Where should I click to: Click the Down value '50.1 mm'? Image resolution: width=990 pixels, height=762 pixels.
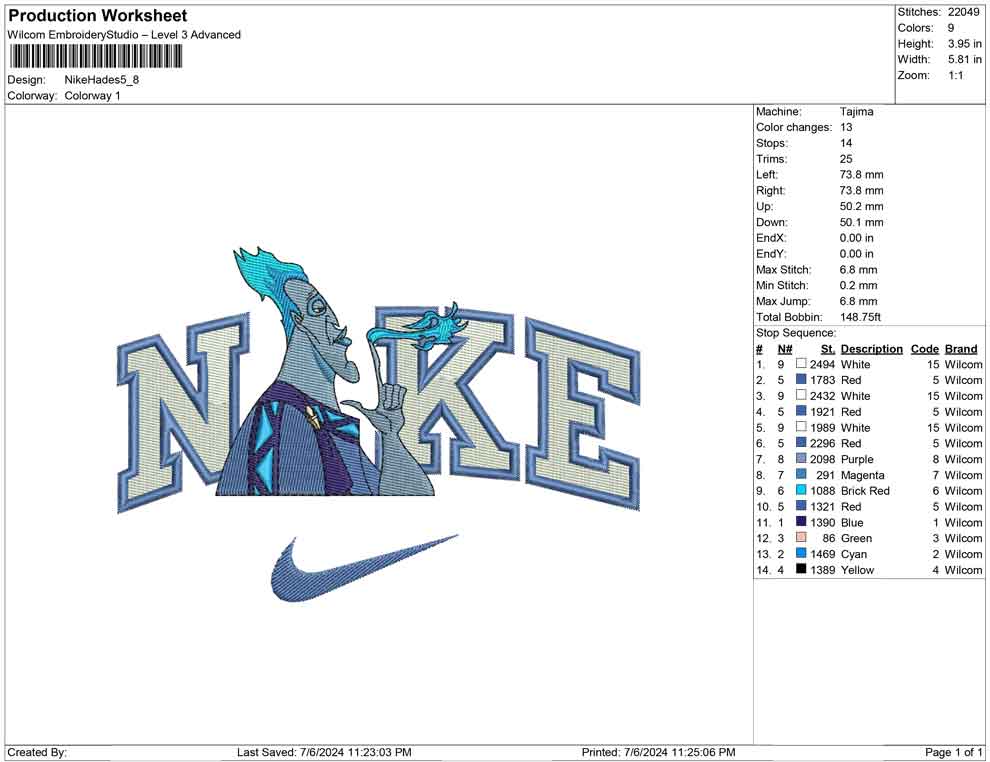pos(862,222)
